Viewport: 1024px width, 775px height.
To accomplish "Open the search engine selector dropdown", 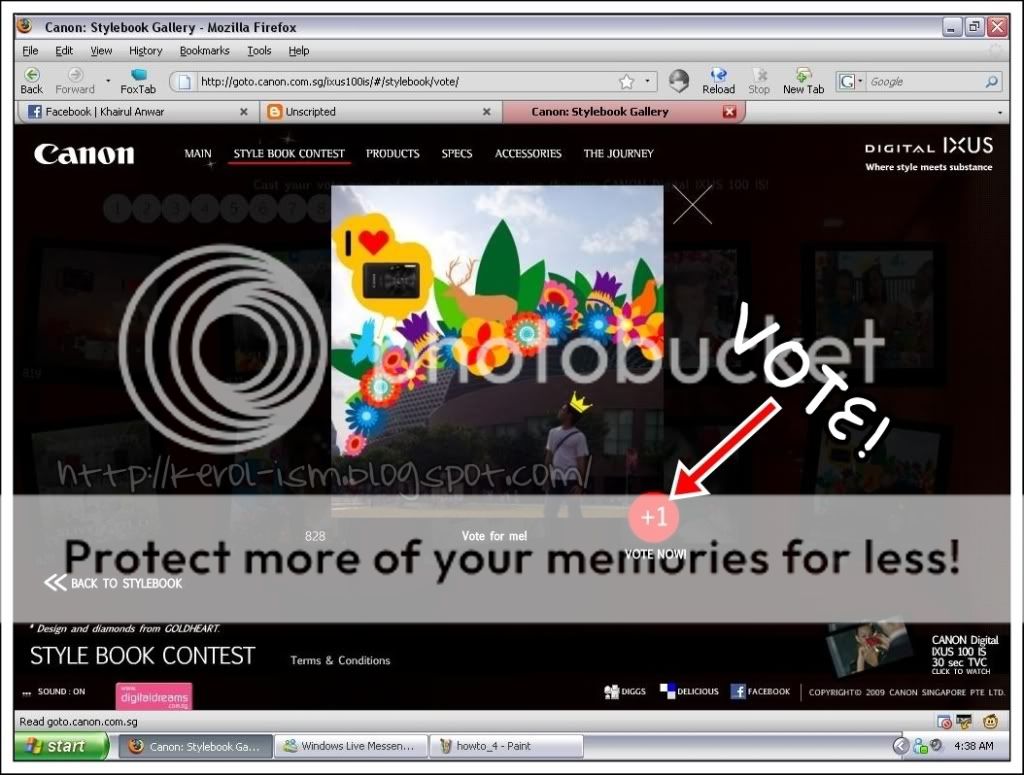I will [850, 82].
